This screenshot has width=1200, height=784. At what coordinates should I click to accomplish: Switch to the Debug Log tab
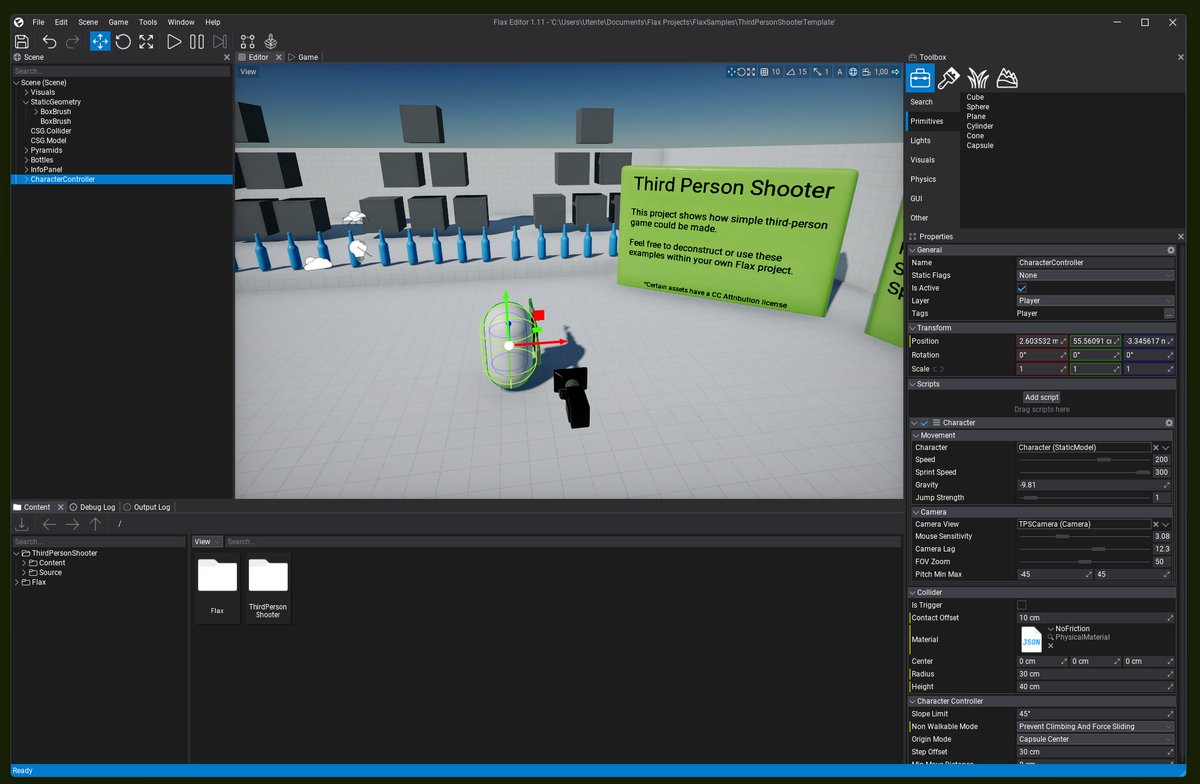92,507
